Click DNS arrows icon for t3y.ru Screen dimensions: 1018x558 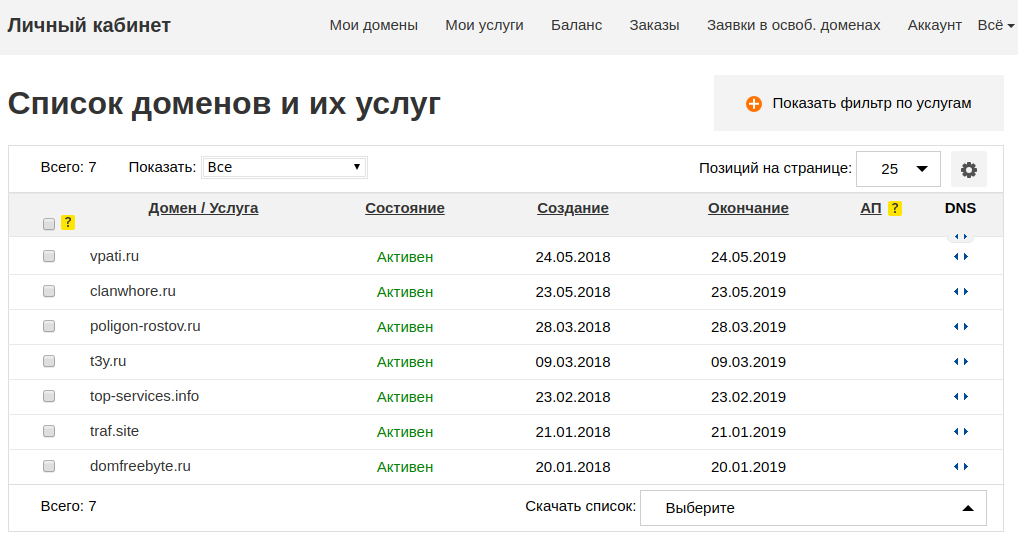pos(960,362)
